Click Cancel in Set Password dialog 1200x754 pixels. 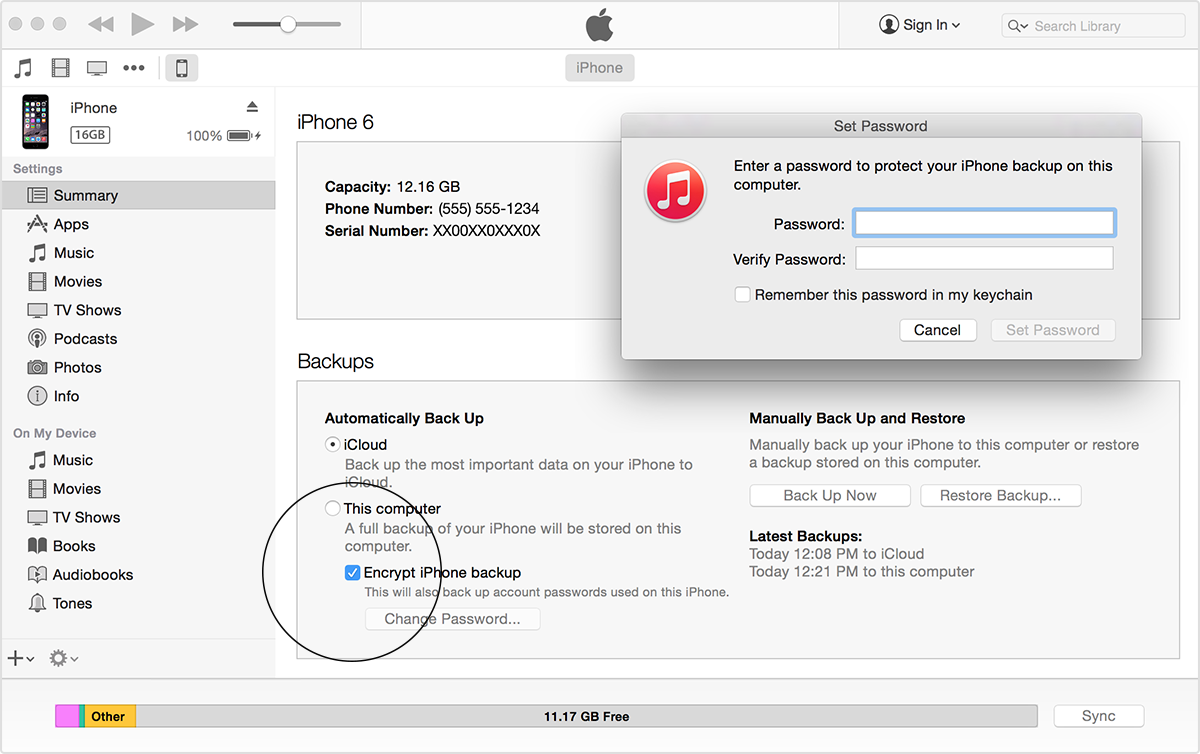point(937,330)
